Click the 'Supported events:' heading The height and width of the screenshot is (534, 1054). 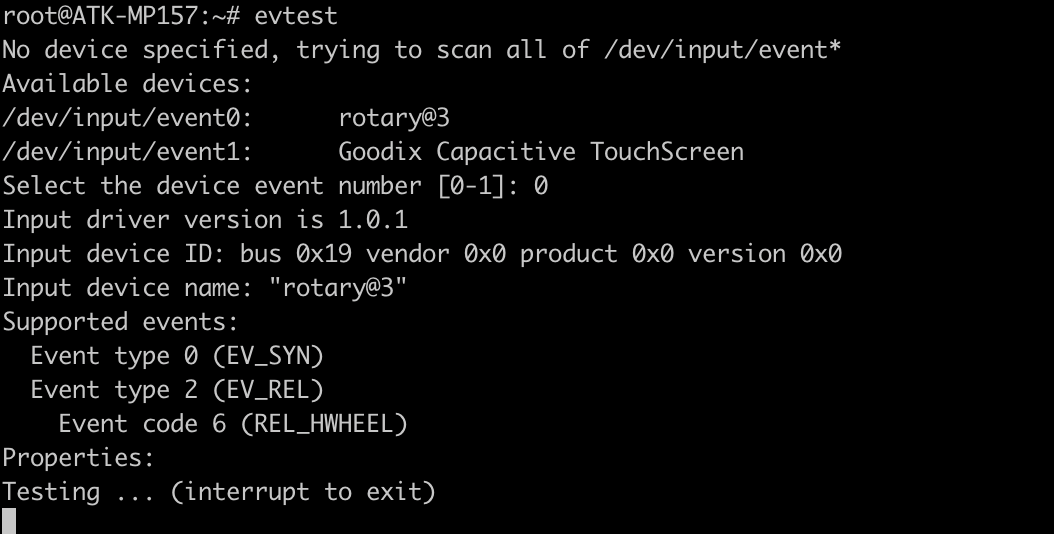(x=120, y=322)
